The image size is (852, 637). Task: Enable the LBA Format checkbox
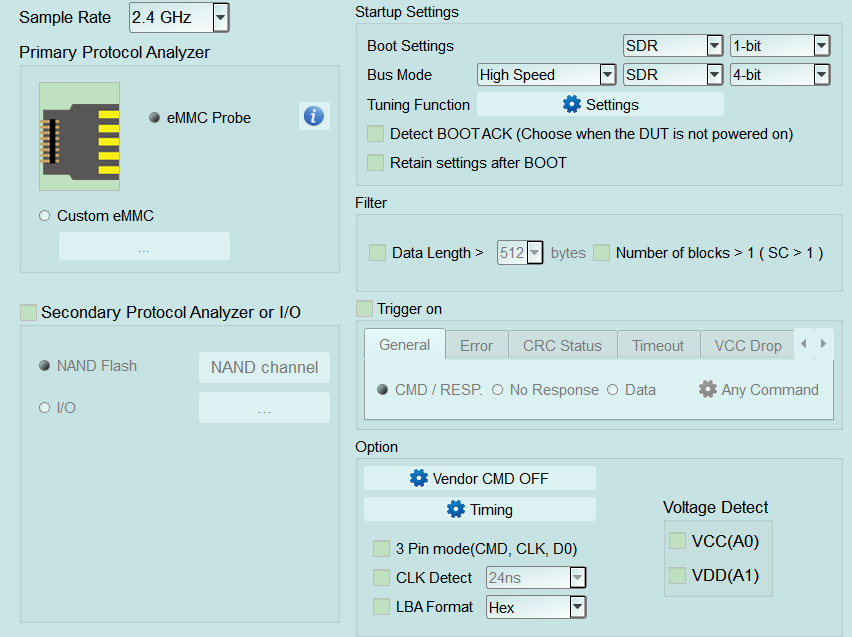(x=381, y=607)
